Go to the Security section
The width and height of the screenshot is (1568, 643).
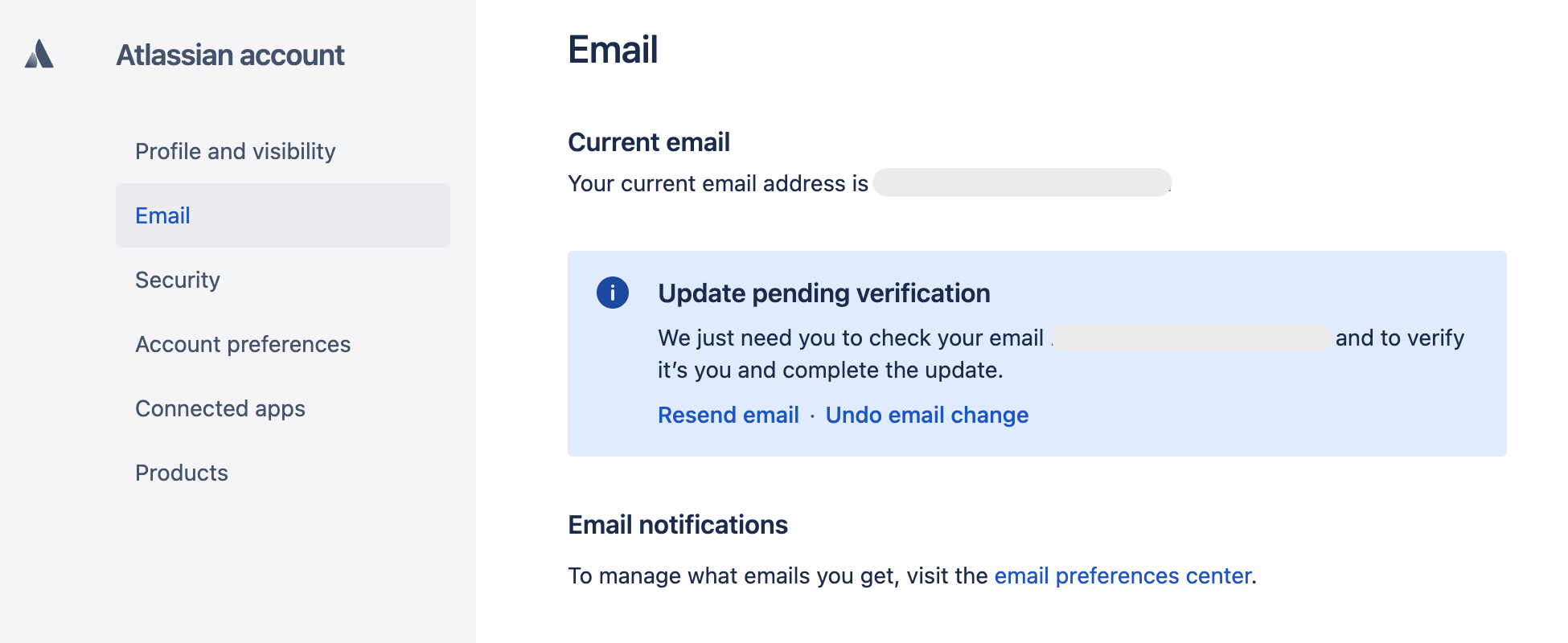177,280
